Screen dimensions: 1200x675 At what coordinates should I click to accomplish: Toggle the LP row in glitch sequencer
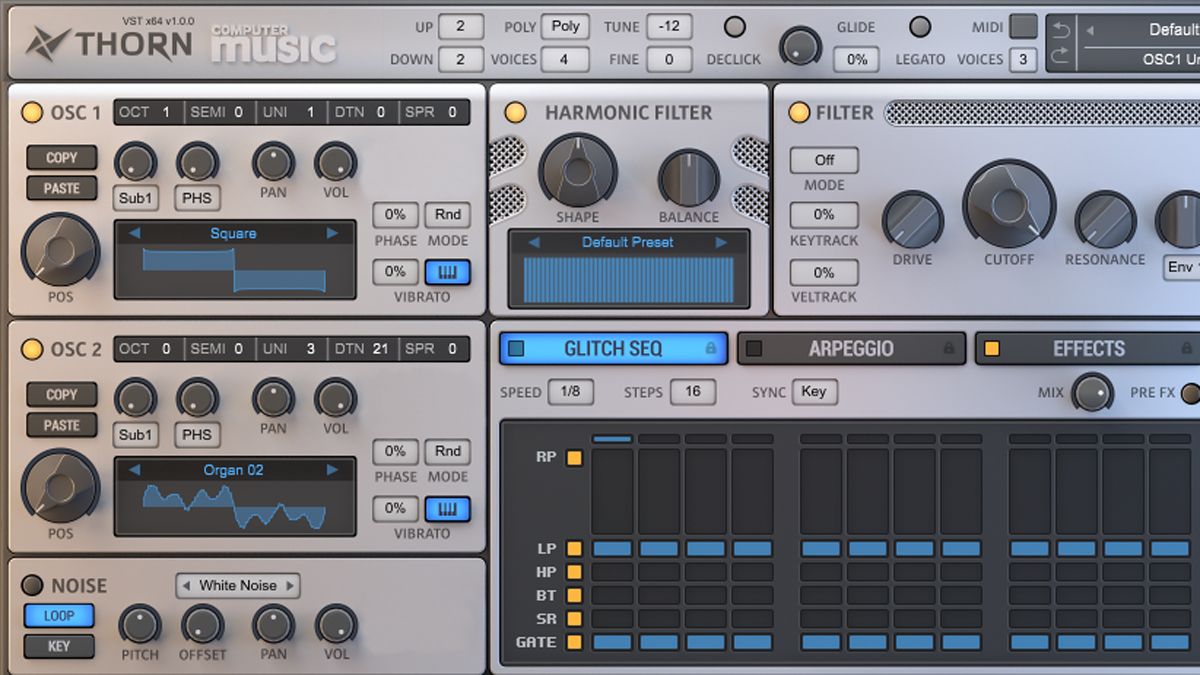(574, 549)
